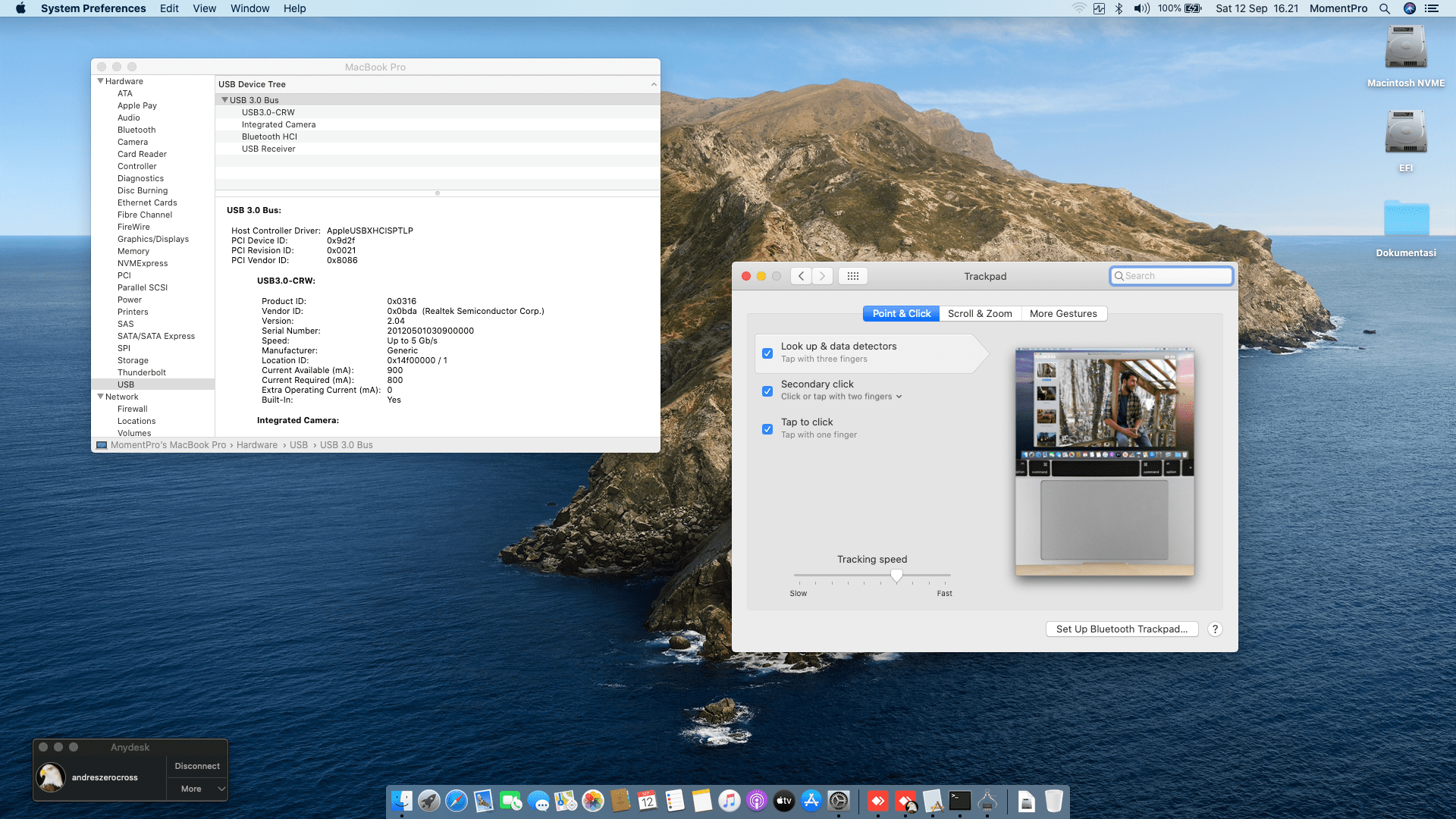
Task: Open Spotlight search in menu bar
Action: [1385, 8]
